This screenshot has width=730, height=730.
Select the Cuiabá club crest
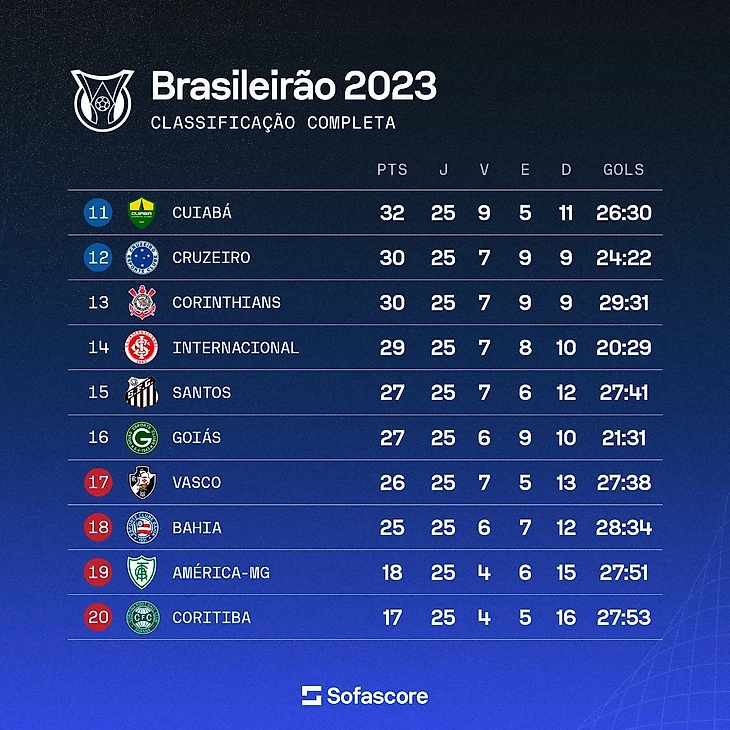coord(142,213)
